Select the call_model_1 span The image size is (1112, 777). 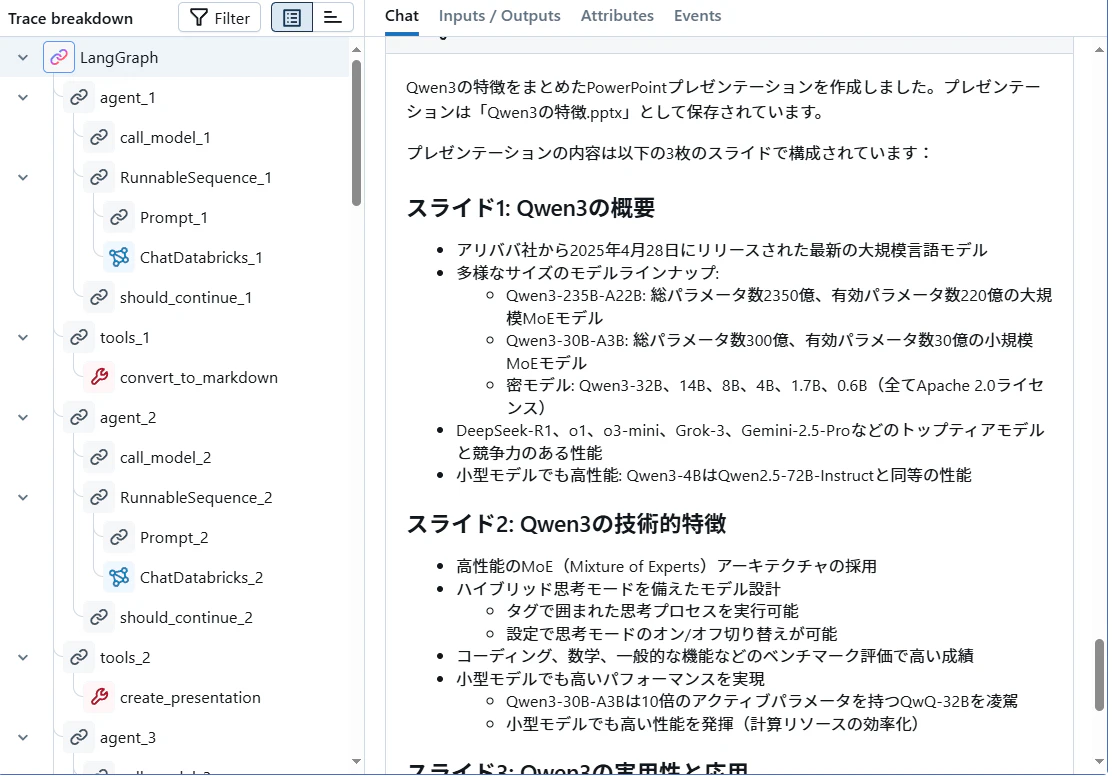point(165,138)
